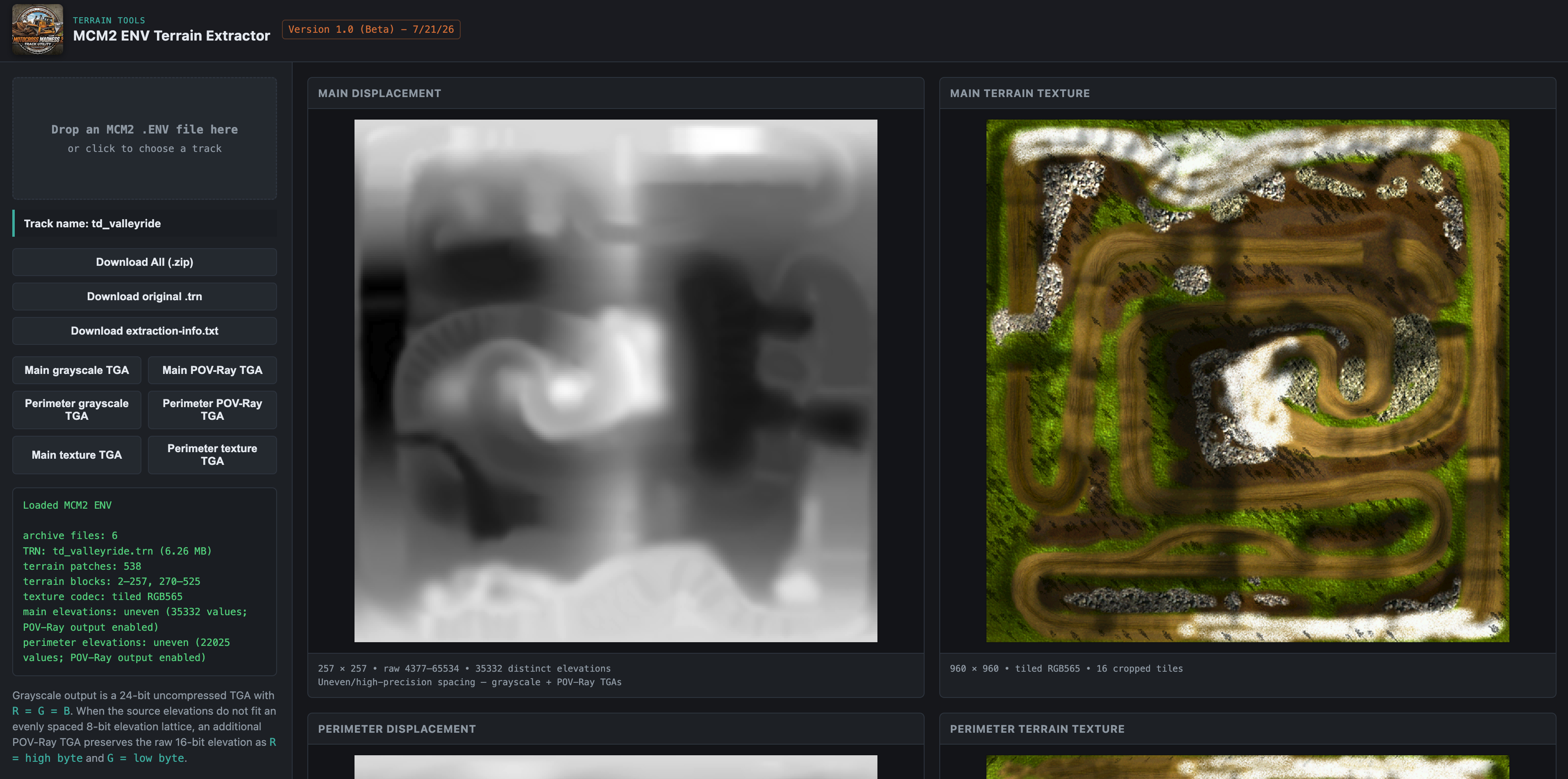The width and height of the screenshot is (1568, 779).
Task: Download extraction-info.txt
Action: (x=144, y=331)
